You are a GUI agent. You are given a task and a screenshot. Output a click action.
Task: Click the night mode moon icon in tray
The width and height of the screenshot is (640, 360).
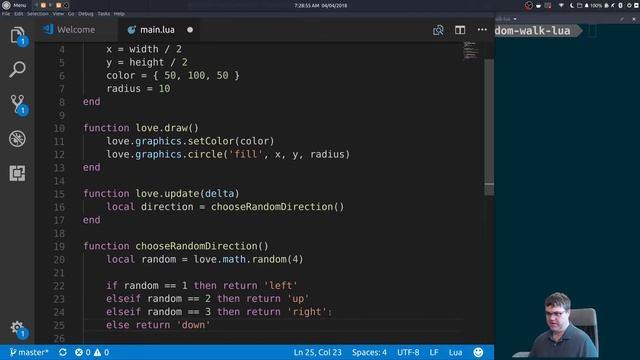(571, 5)
